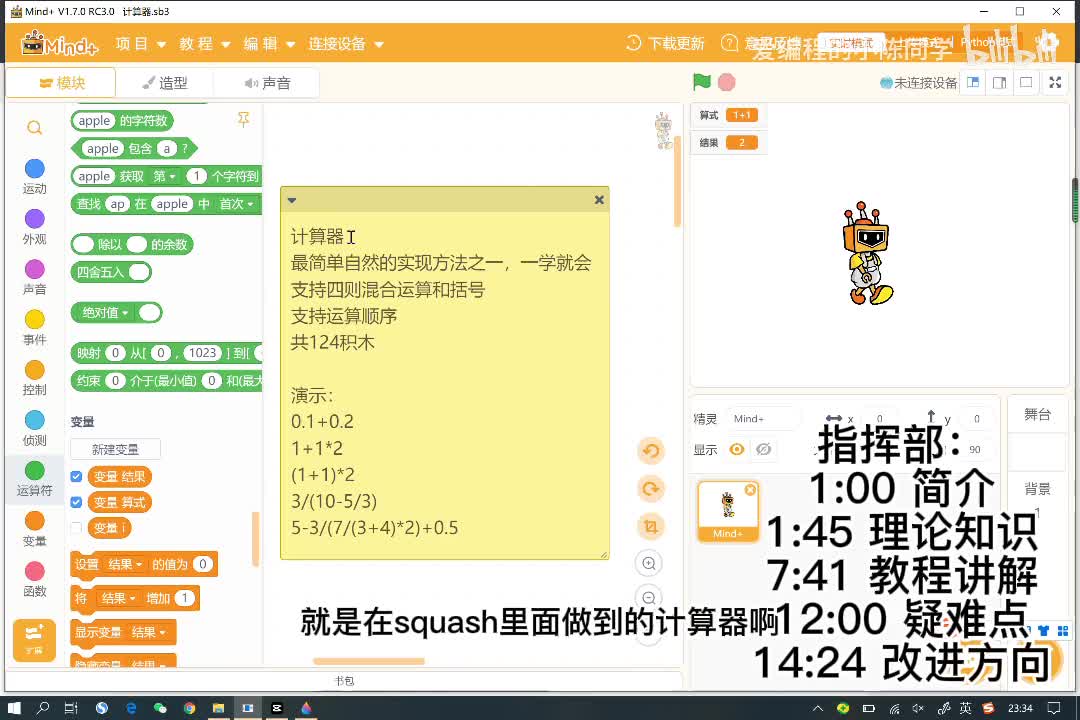
Task: Click the block palette vertical scrollbar
Action: click(x=256, y=537)
